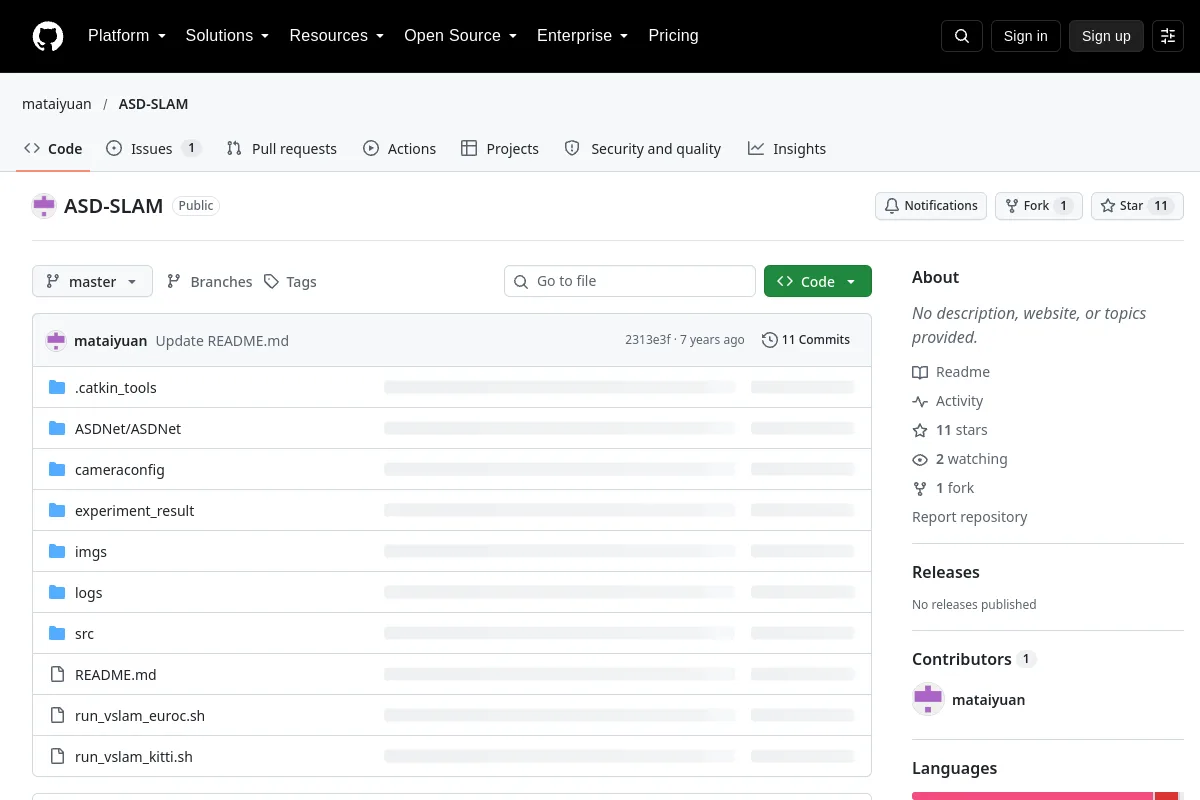Open the 11 Commits history
The width and height of the screenshot is (1200, 800).
tap(806, 340)
